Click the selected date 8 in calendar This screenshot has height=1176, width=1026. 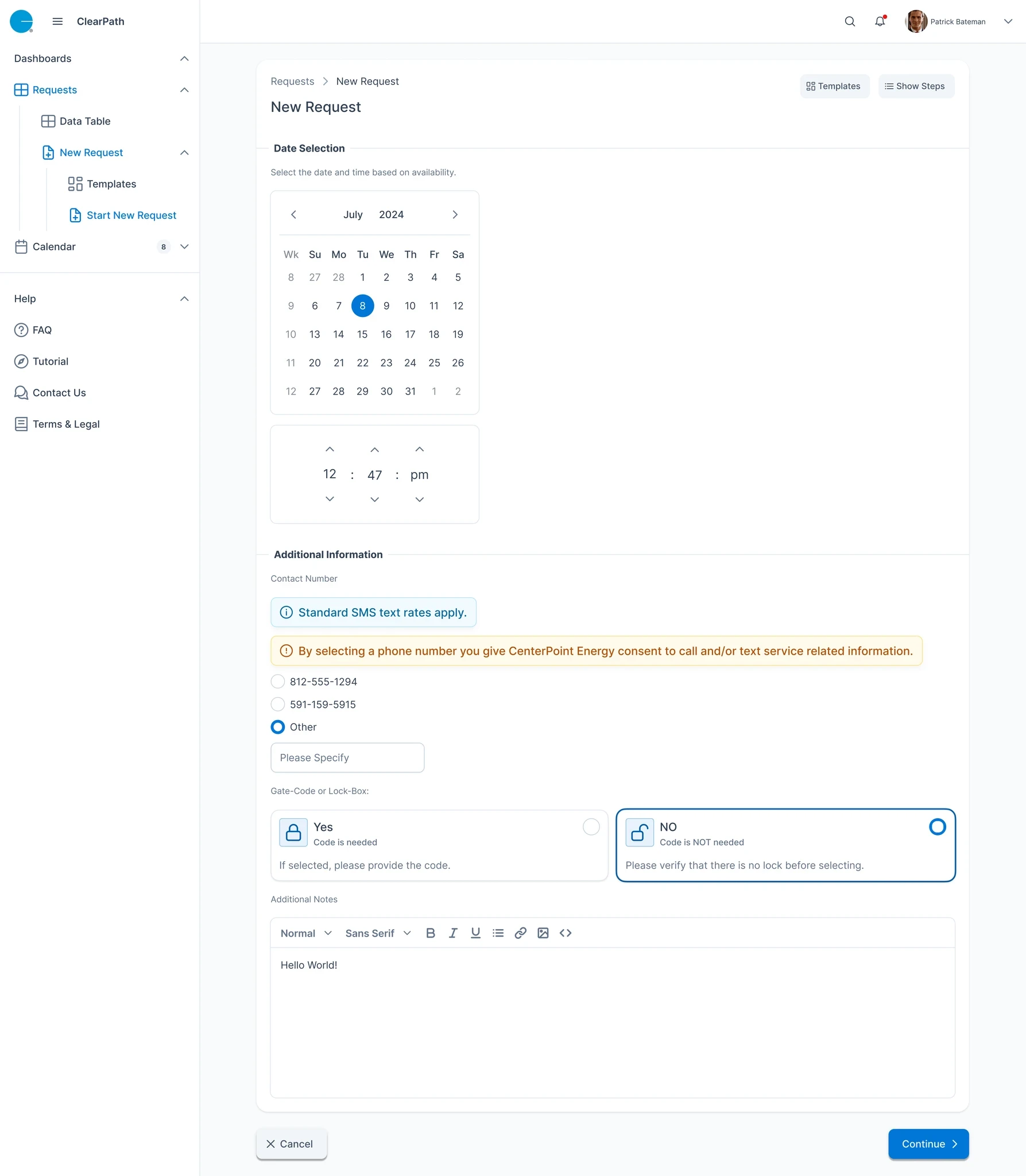[x=362, y=305]
